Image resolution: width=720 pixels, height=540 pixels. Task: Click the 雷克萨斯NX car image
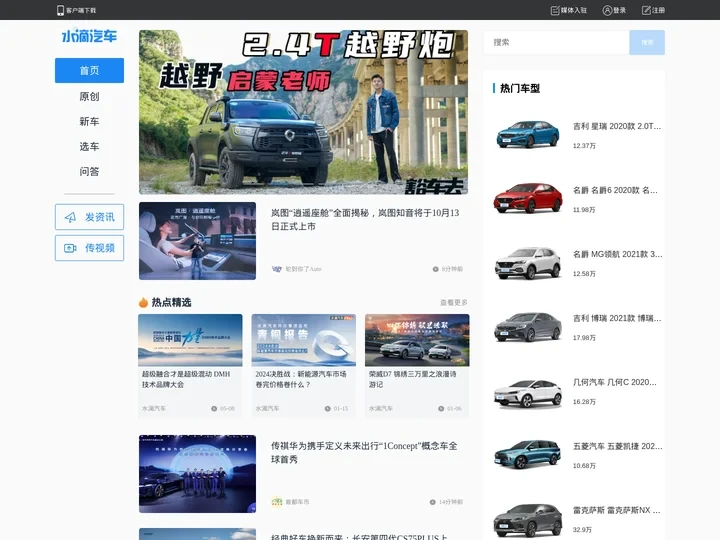[x=528, y=520]
